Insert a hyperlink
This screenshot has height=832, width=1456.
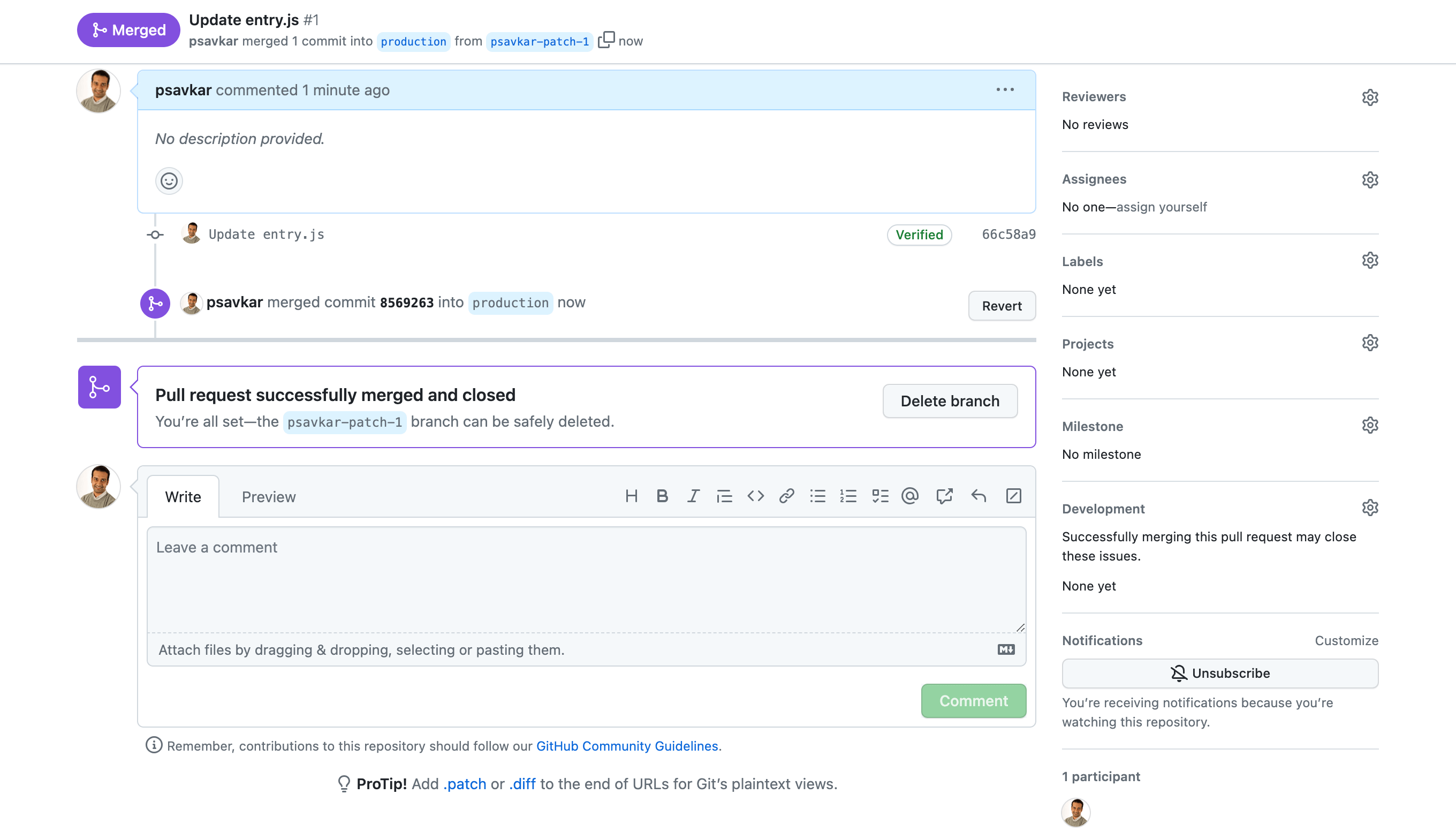[786, 496]
